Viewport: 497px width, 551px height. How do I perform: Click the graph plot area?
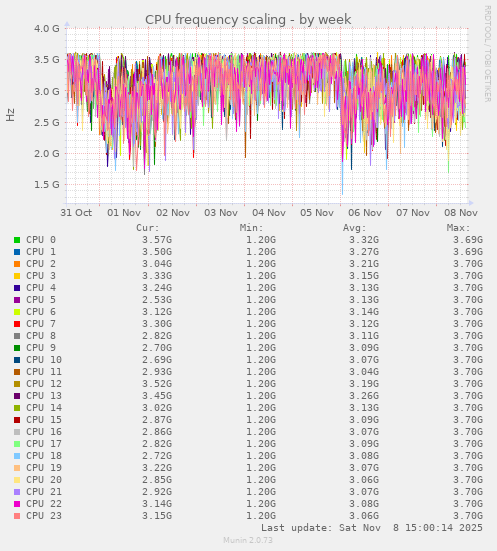[267, 116]
